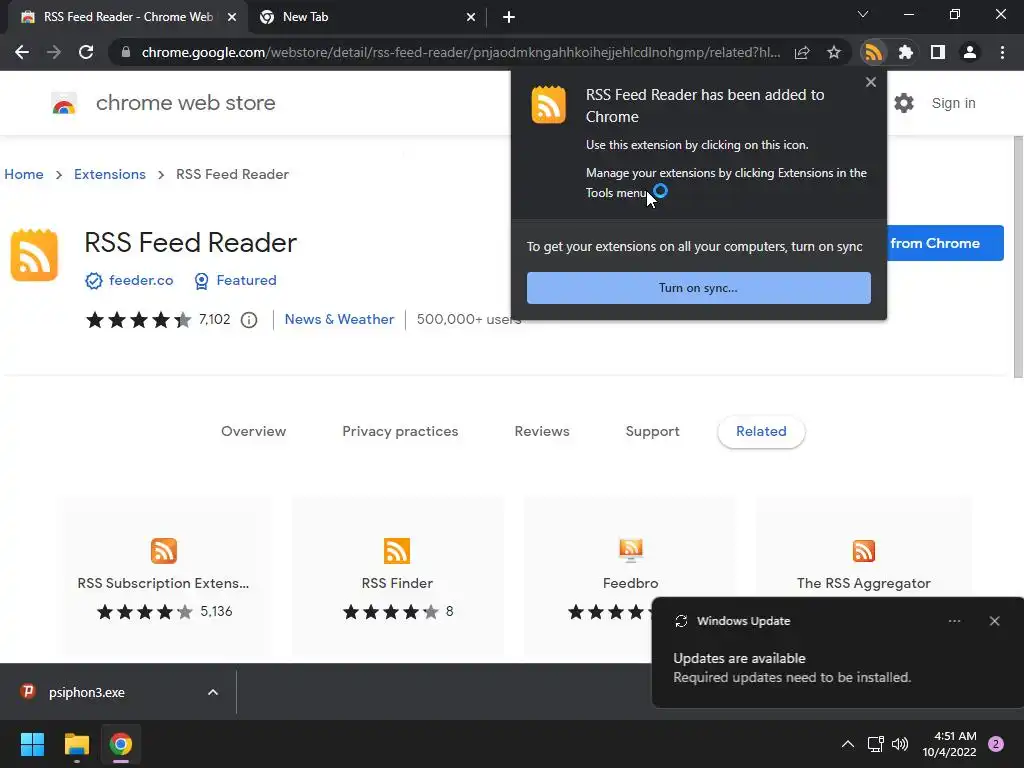Viewport: 1024px width, 768px height.
Task: Switch to Privacy practices tab
Action: [400, 431]
